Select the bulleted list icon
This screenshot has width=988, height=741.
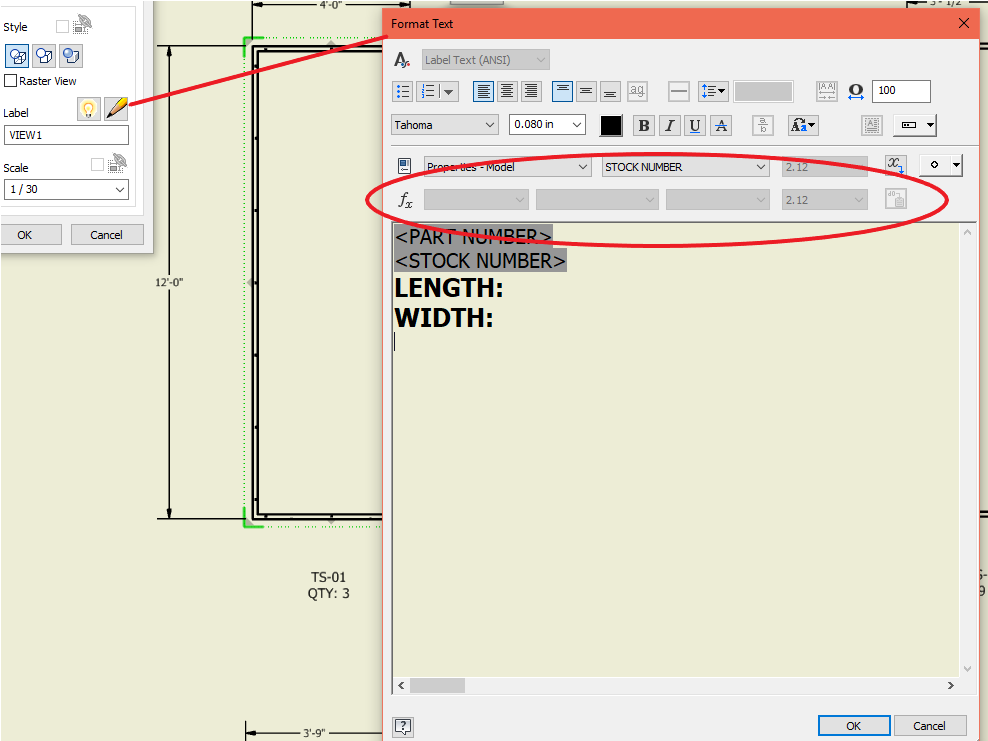403,91
